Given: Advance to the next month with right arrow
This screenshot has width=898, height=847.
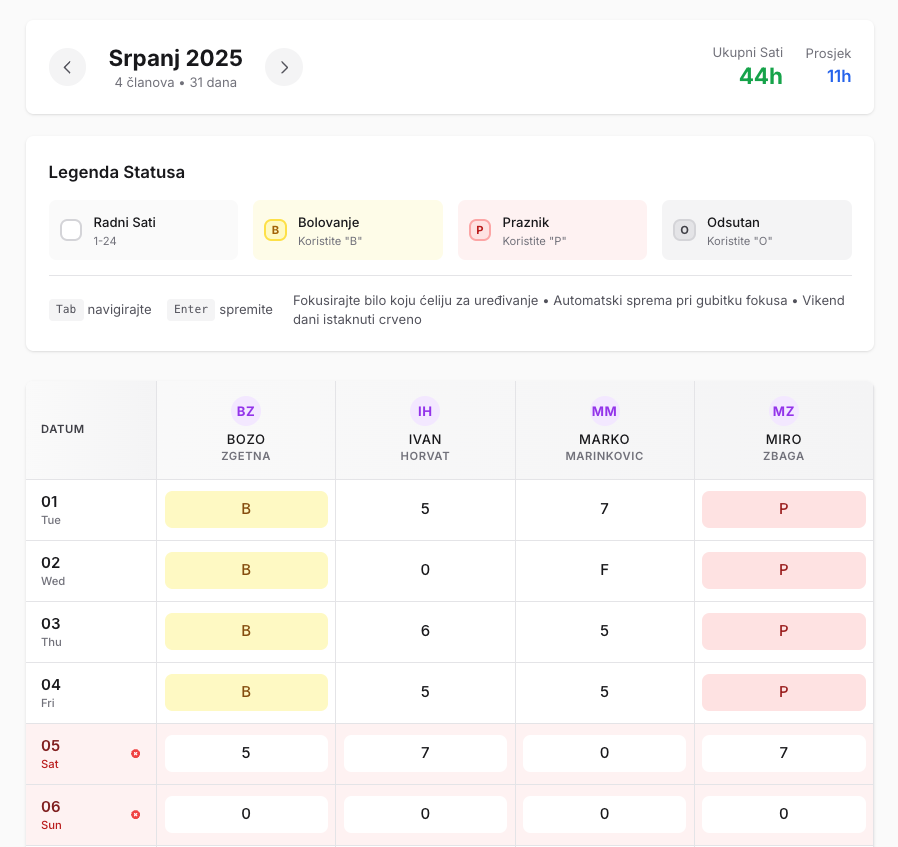Looking at the screenshot, I should [x=283, y=67].
